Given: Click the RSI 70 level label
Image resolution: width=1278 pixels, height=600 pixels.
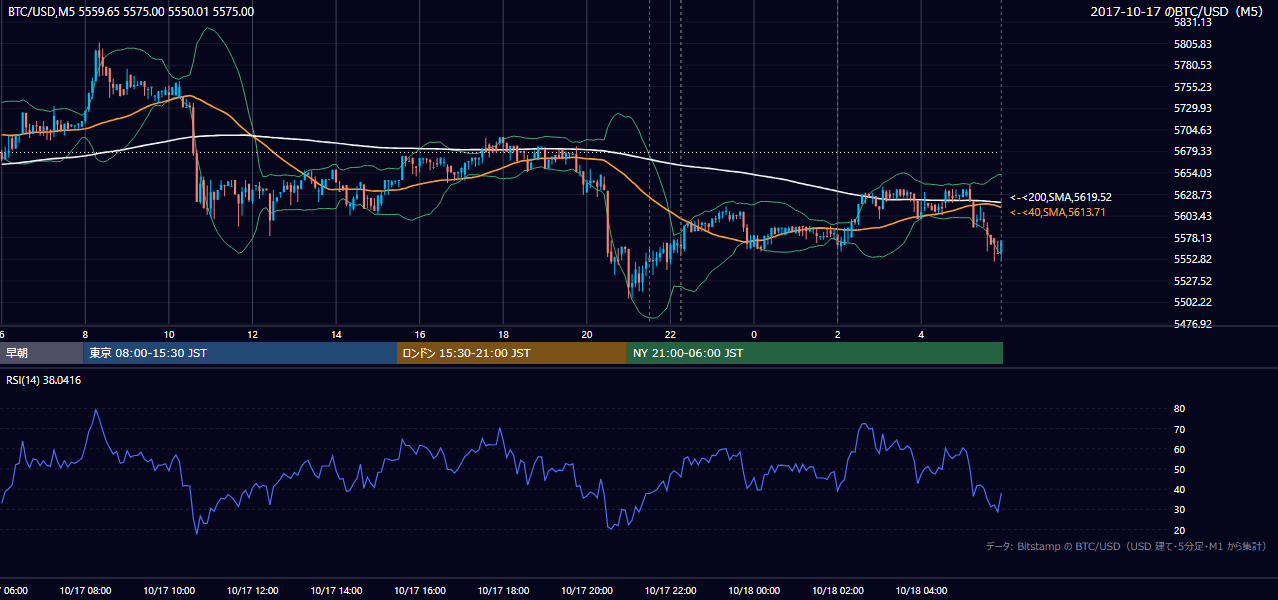Looking at the screenshot, I should pyautogui.click(x=1180, y=429).
